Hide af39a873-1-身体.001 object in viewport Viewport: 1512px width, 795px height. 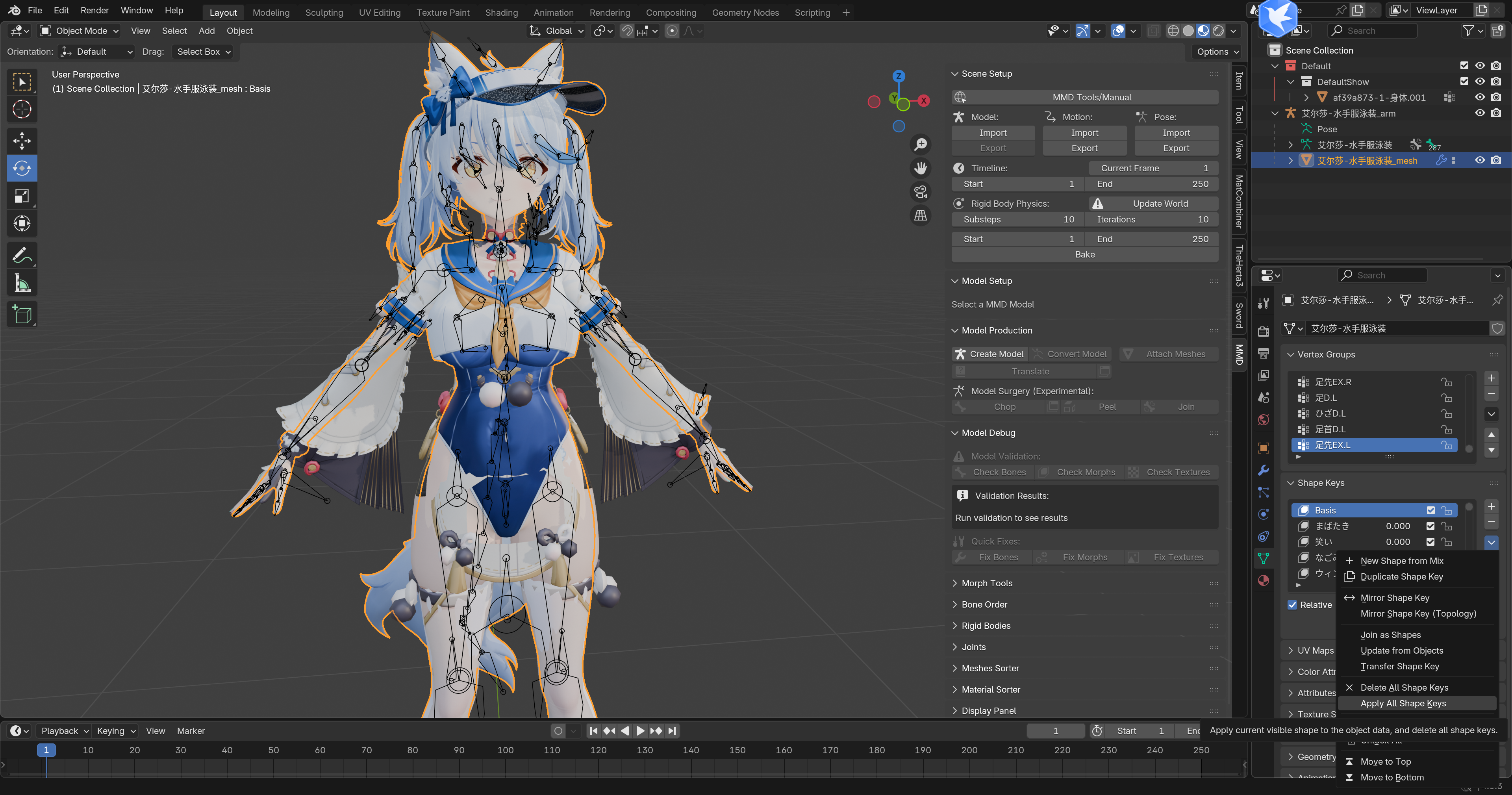point(1480,98)
